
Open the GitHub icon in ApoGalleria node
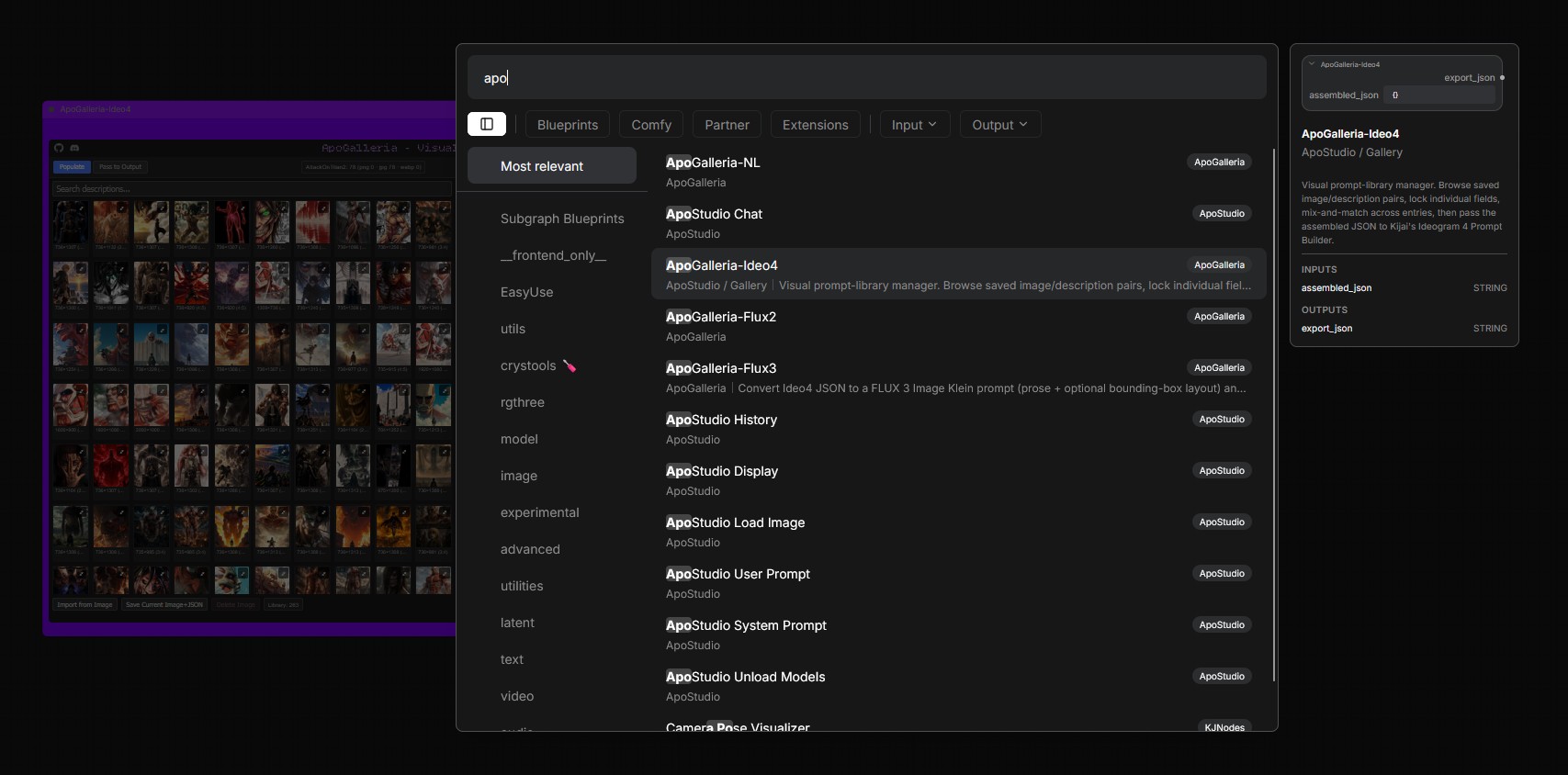tap(59, 148)
